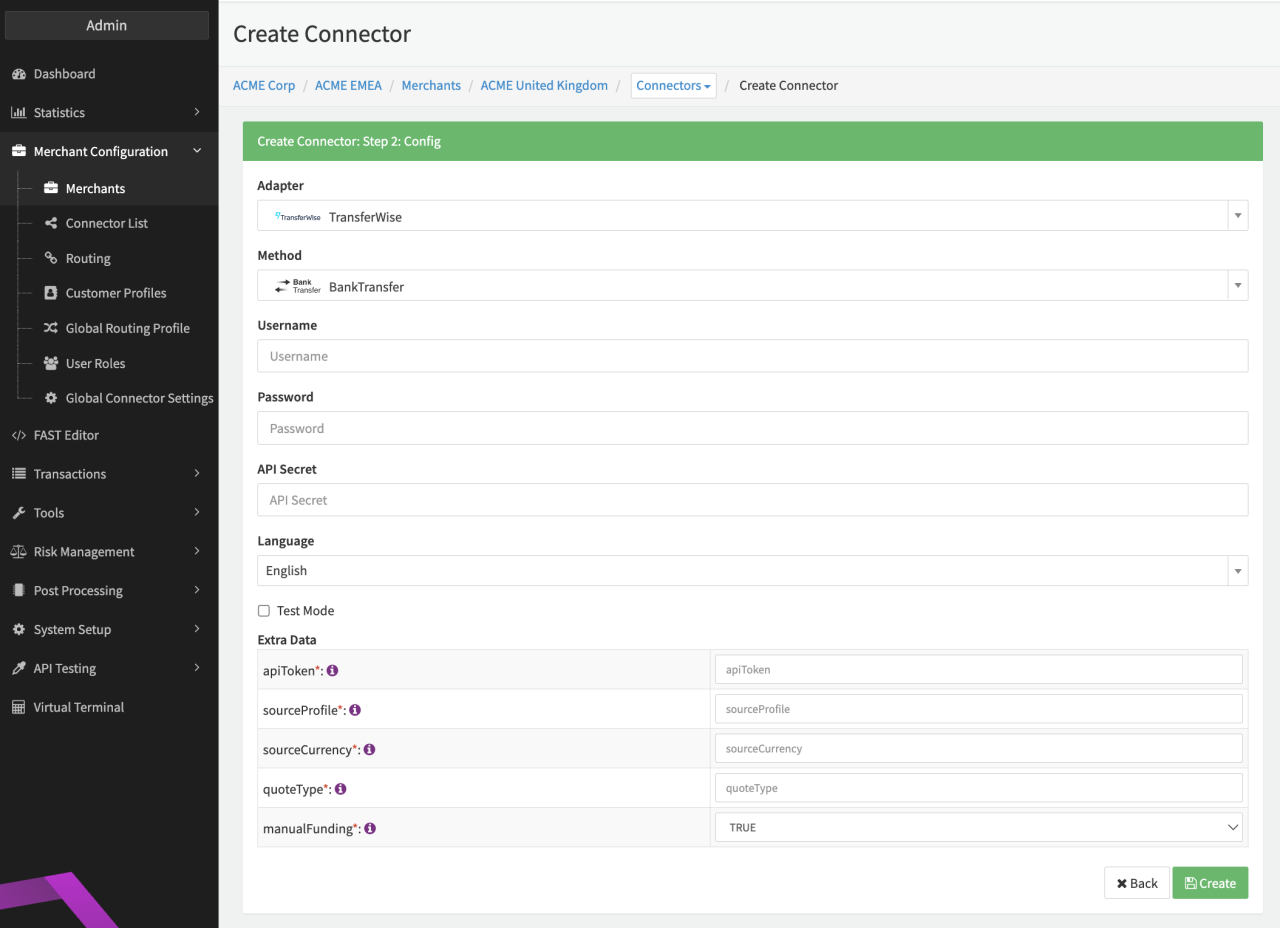Click the apiToken info icon
Viewport: 1280px width, 928px height.
coord(333,670)
